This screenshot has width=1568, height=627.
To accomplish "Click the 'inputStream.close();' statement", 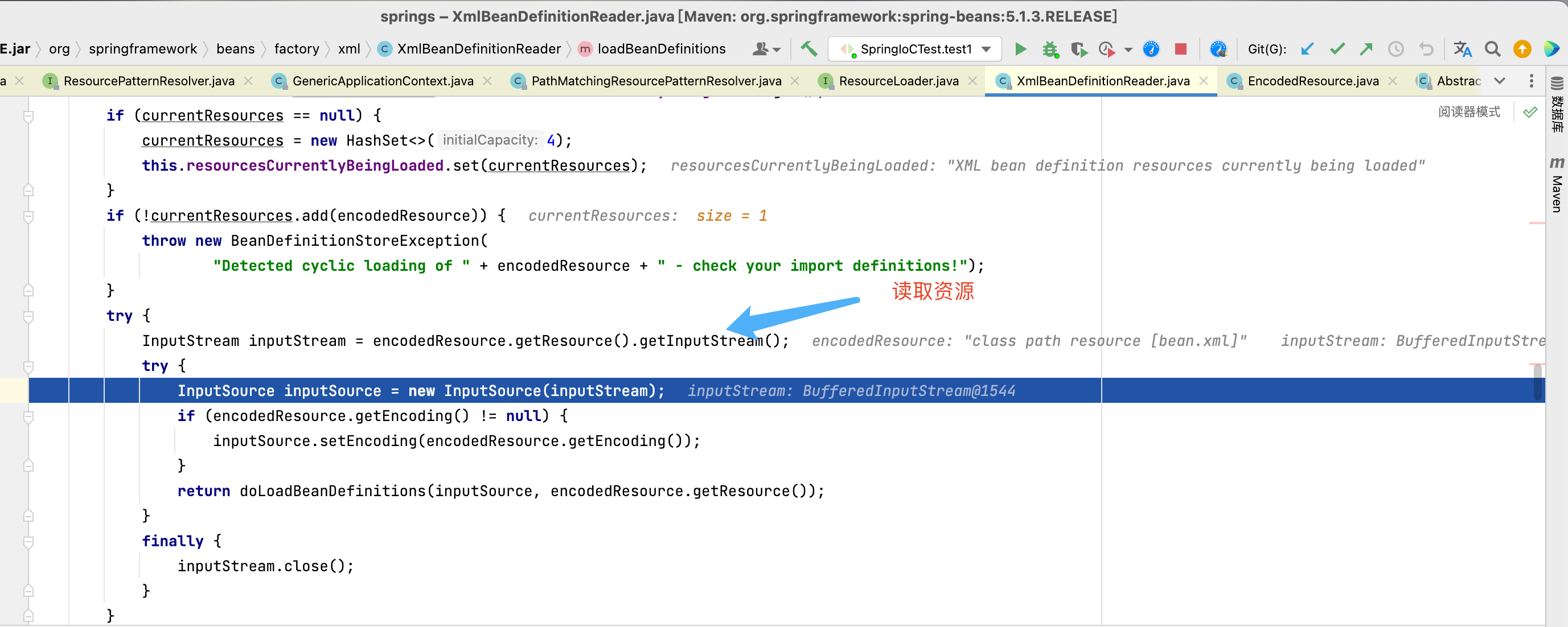I will pos(265,566).
